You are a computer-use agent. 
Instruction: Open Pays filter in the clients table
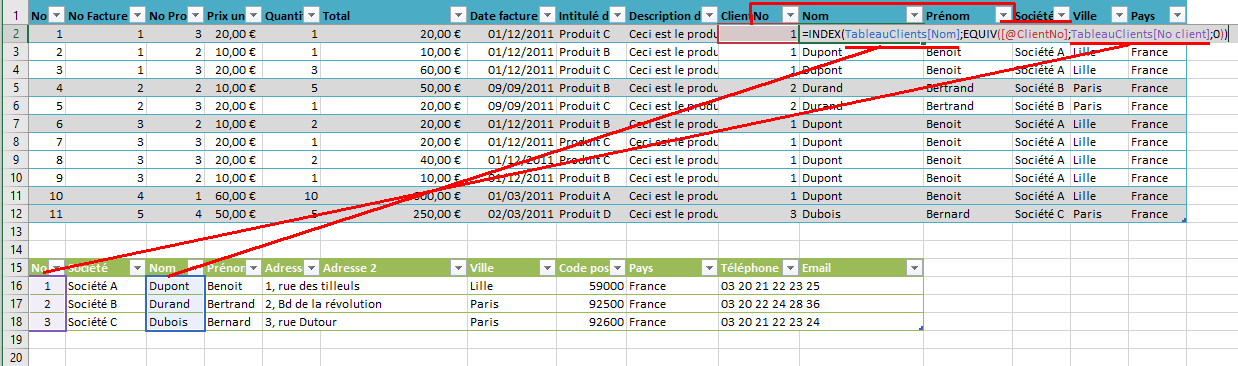click(x=709, y=268)
